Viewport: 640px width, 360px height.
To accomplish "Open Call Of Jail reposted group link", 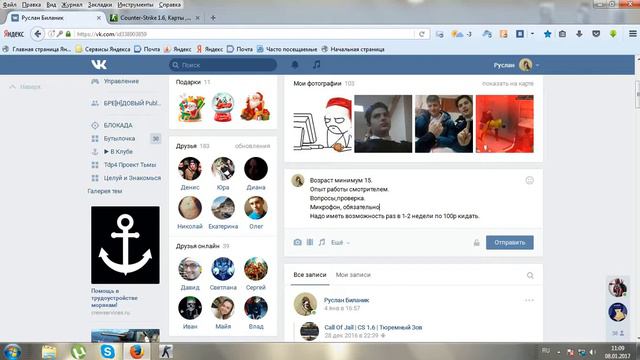I will pyautogui.click(x=373, y=327).
